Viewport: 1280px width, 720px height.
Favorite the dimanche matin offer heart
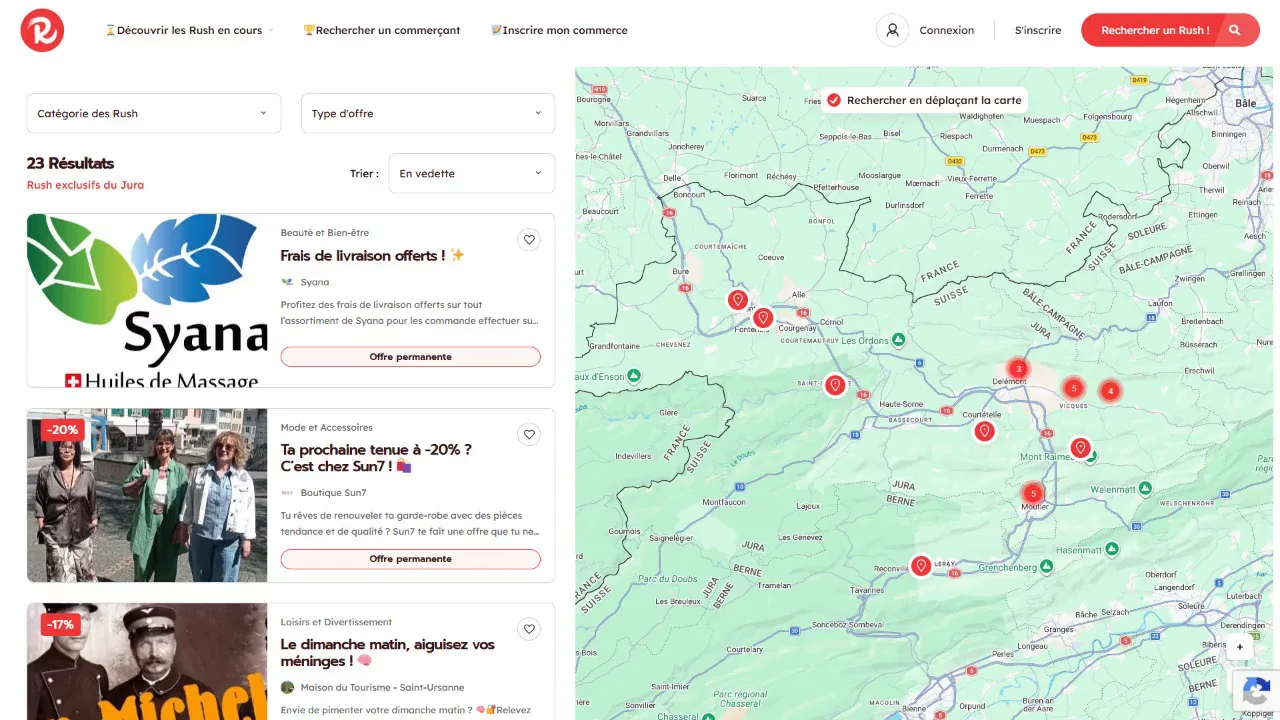click(529, 629)
